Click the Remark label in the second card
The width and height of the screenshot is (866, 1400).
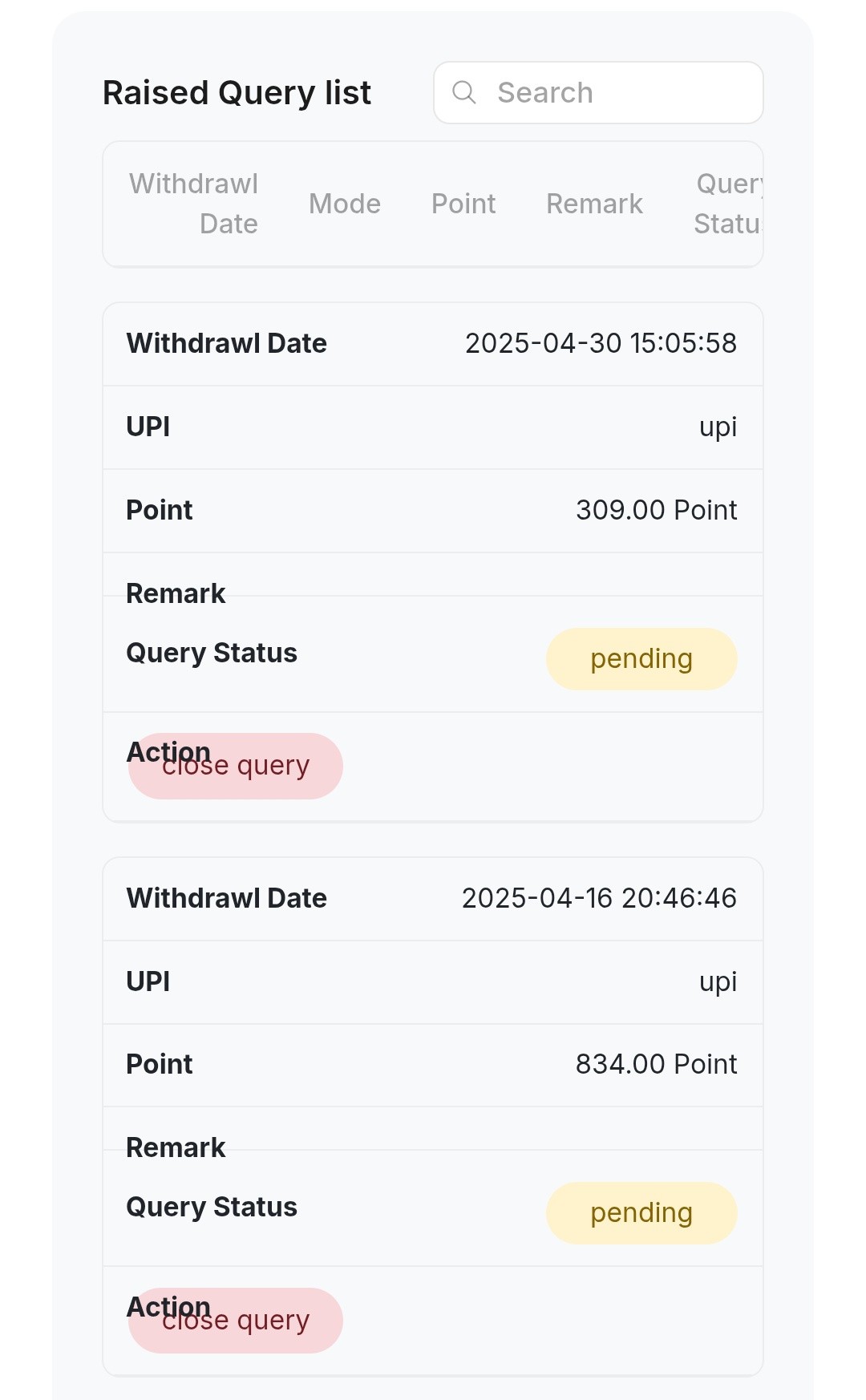point(176,1147)
